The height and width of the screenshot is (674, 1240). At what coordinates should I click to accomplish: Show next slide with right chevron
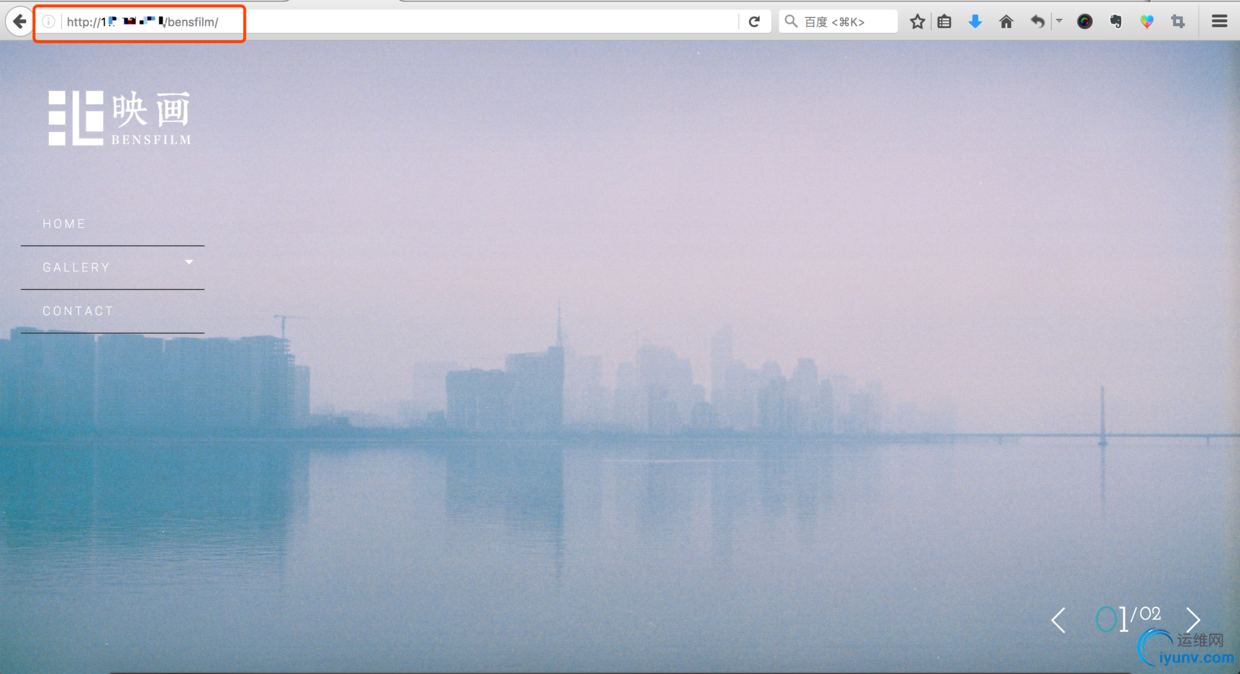pyautogui.click(x=1193, y=620)
